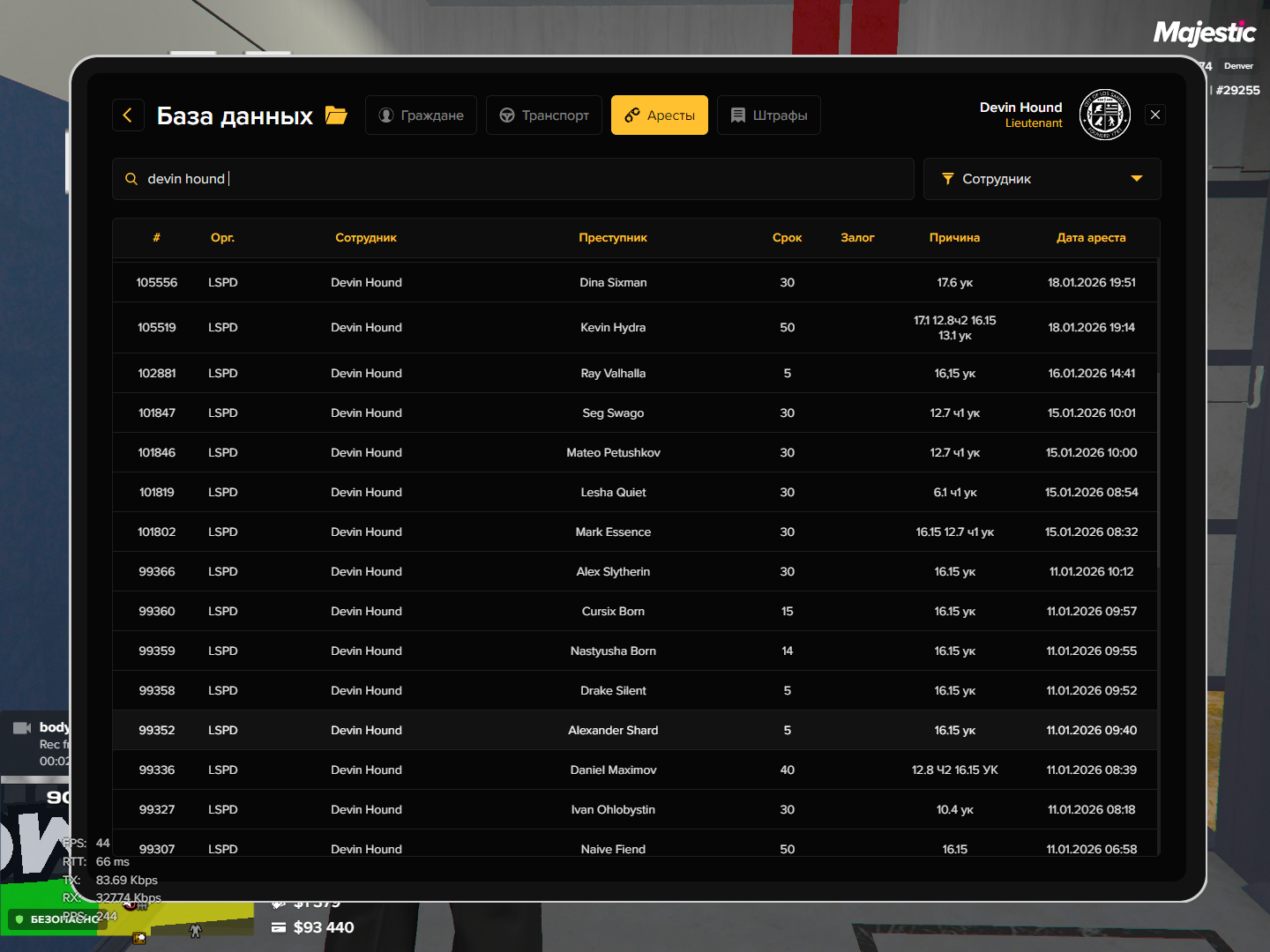
Task: Click the body camera recording icon
Action: pos(22,727)
